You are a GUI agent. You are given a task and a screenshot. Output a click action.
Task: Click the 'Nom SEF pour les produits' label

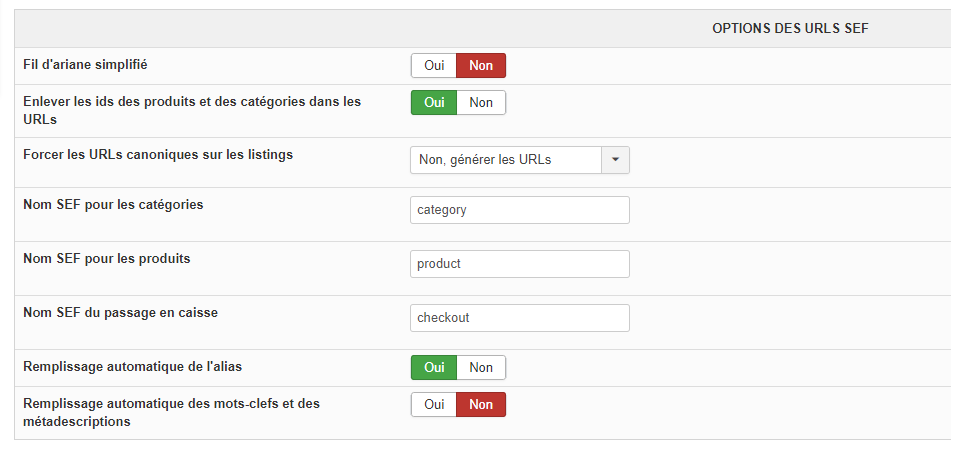tap(107, 258)
